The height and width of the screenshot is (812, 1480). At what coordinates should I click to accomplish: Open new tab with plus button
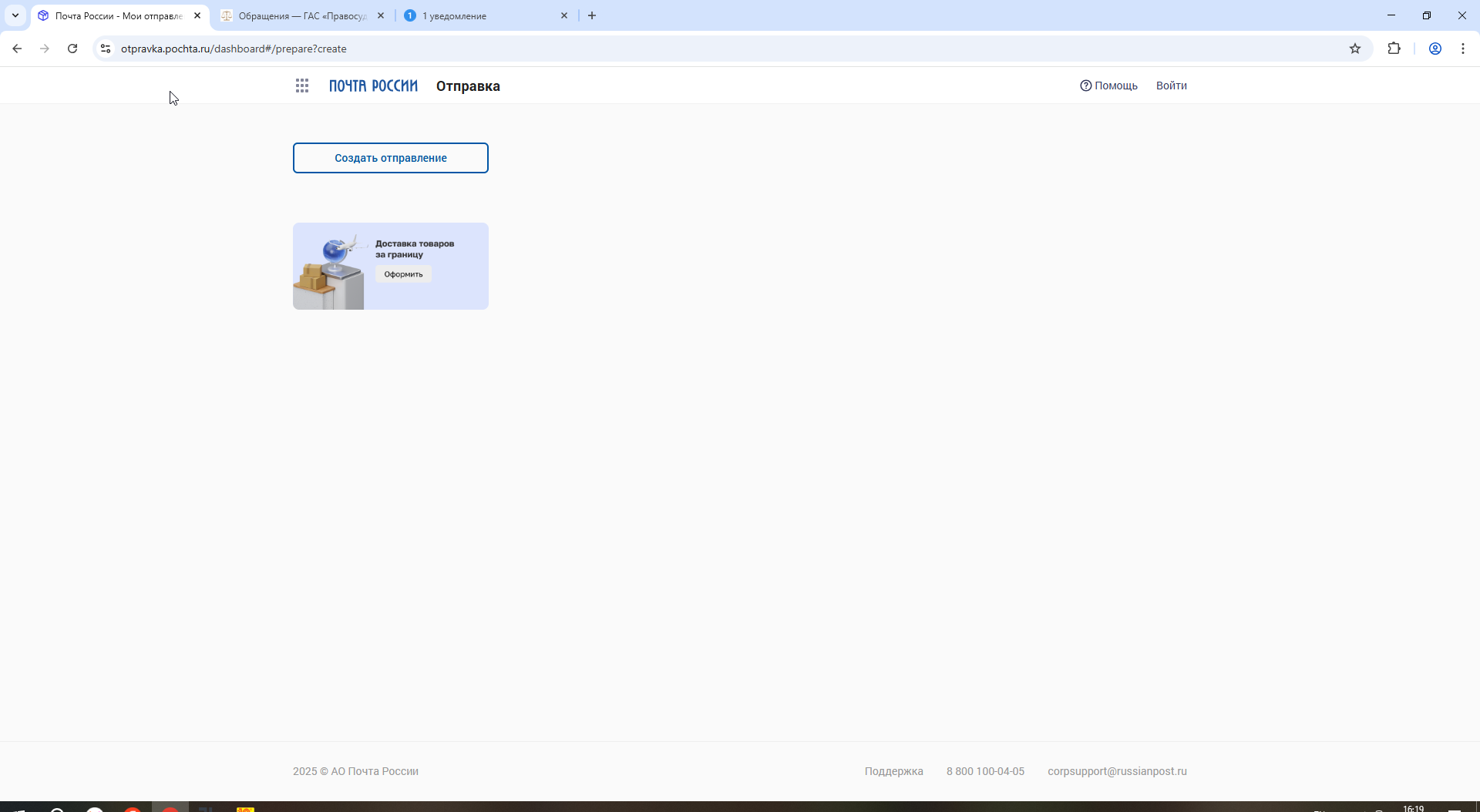coord(592,15)
